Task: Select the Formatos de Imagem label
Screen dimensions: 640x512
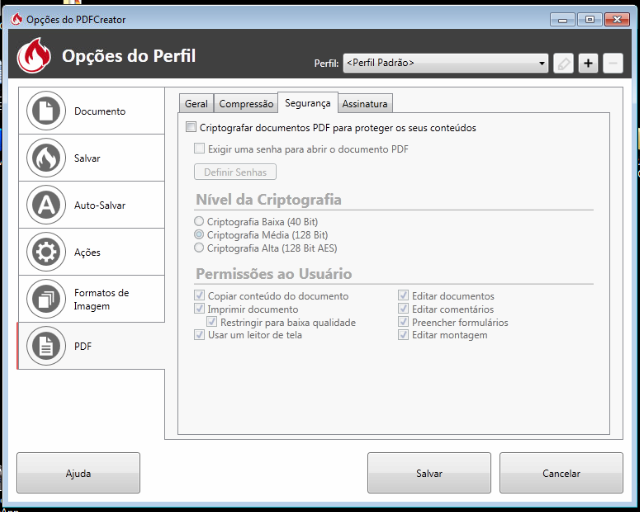Action: [101, 299]
